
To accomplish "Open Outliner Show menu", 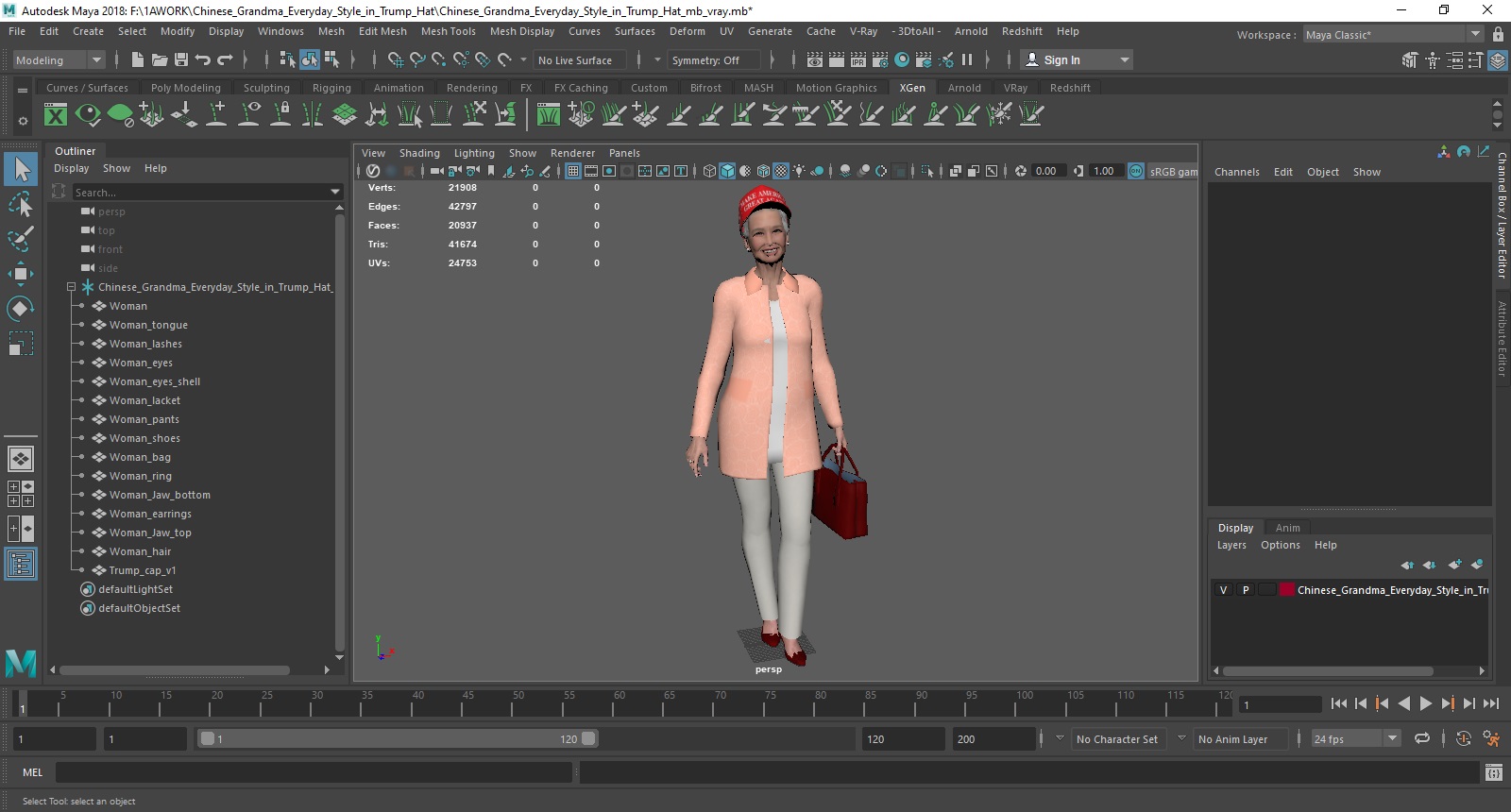I will tap(117, 168).
